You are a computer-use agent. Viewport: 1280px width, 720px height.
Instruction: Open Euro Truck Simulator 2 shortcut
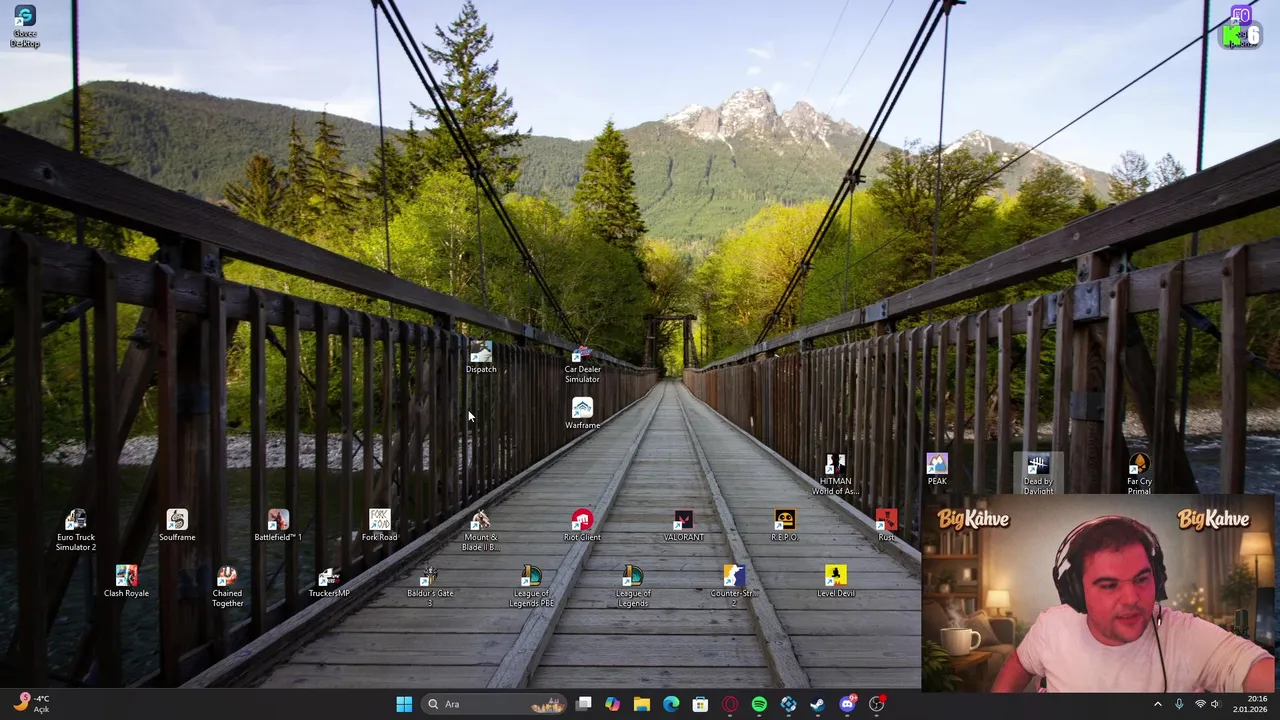[x=76, y=531]
